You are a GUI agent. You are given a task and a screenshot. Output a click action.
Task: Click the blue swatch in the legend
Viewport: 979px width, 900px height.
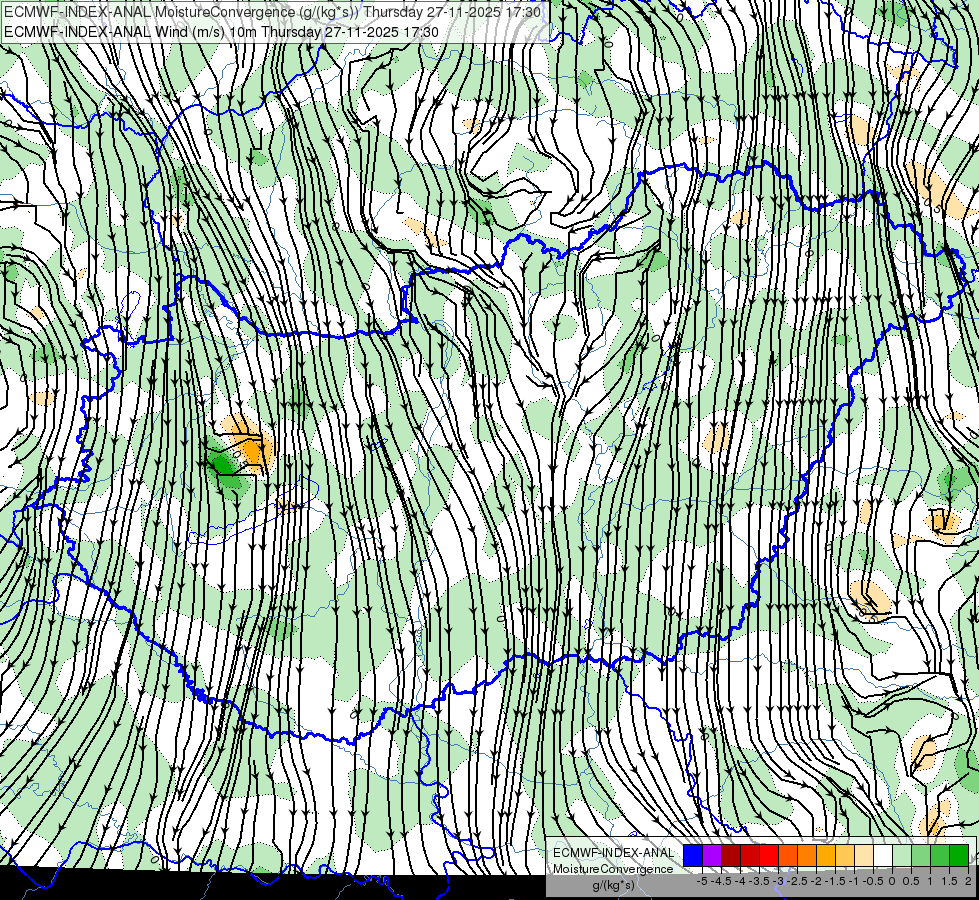(x=693, y=855)
